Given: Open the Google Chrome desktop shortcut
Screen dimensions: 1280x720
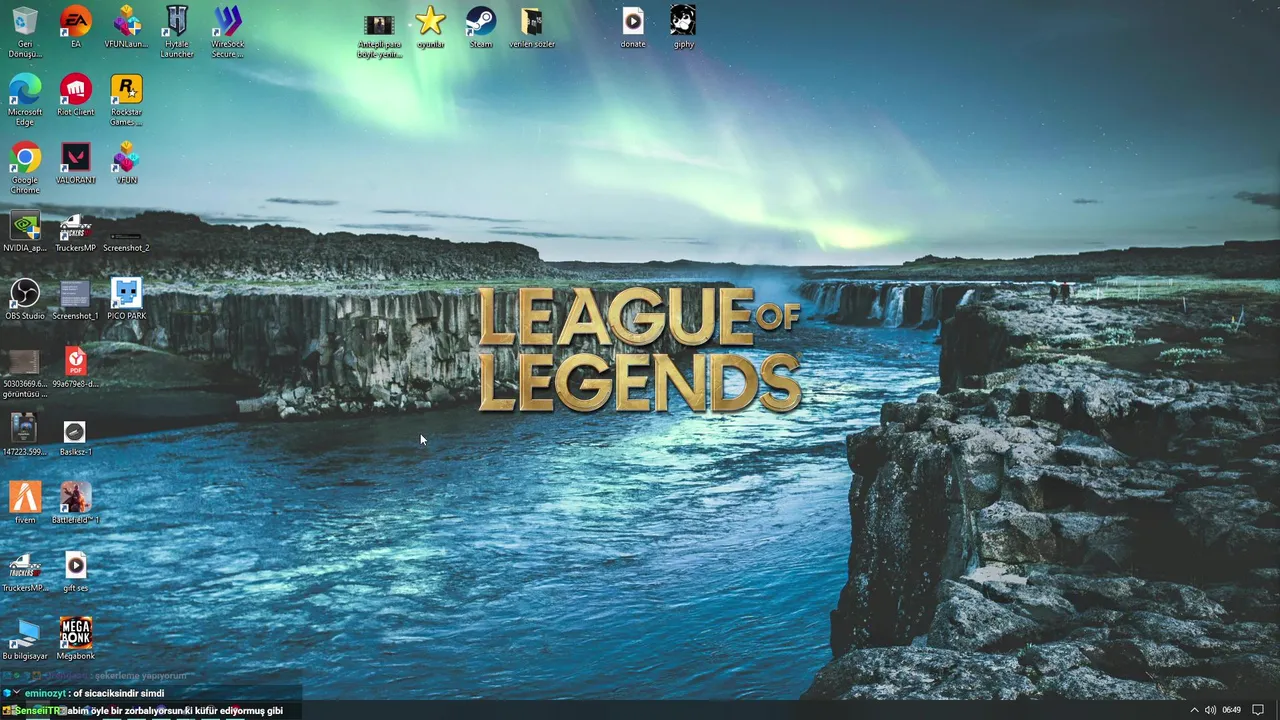Looking at the screenshot, I should 25,167.
